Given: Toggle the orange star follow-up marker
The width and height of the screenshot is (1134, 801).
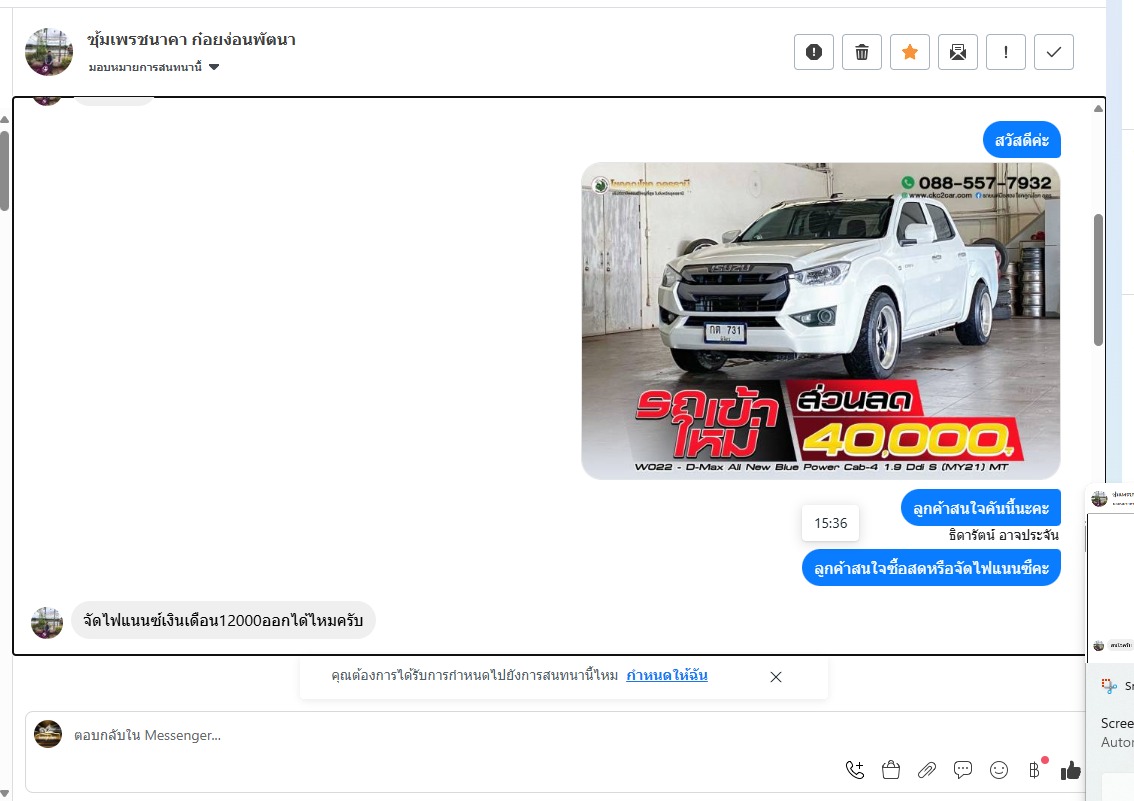Looking at the screenshot, I should click(x=909, y=52).
